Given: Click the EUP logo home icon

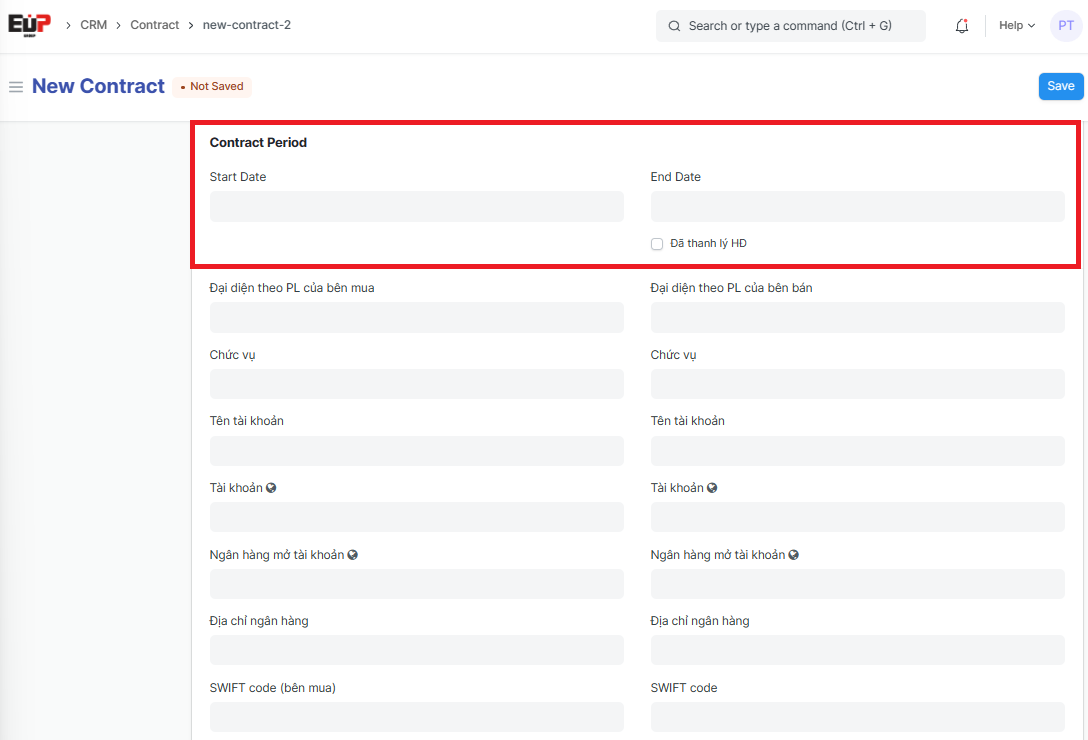Looking at the screenshot, I should tap(29, 25).
